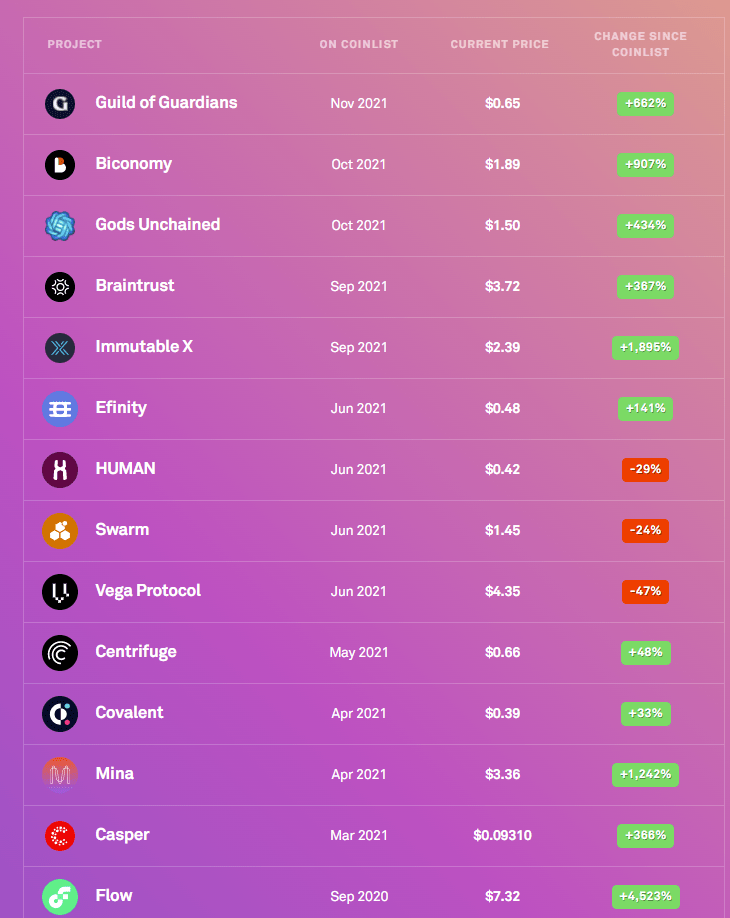The width and height of the screenshot is (730, 918).
Task: Click the Biconomy logo icon
Action: [60, 165]
